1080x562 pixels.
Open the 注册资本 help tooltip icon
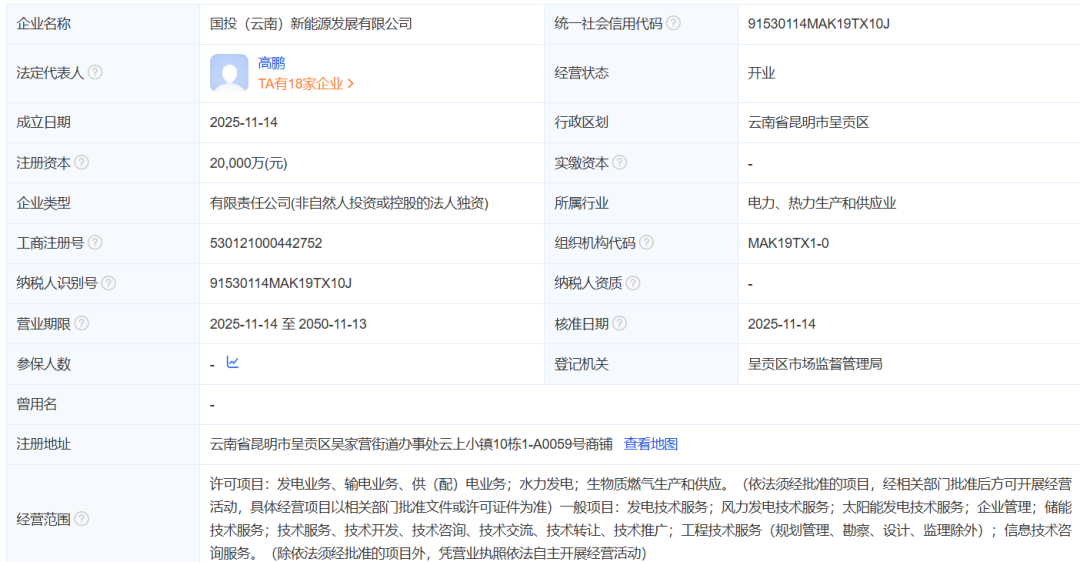(x=82, y=163)
